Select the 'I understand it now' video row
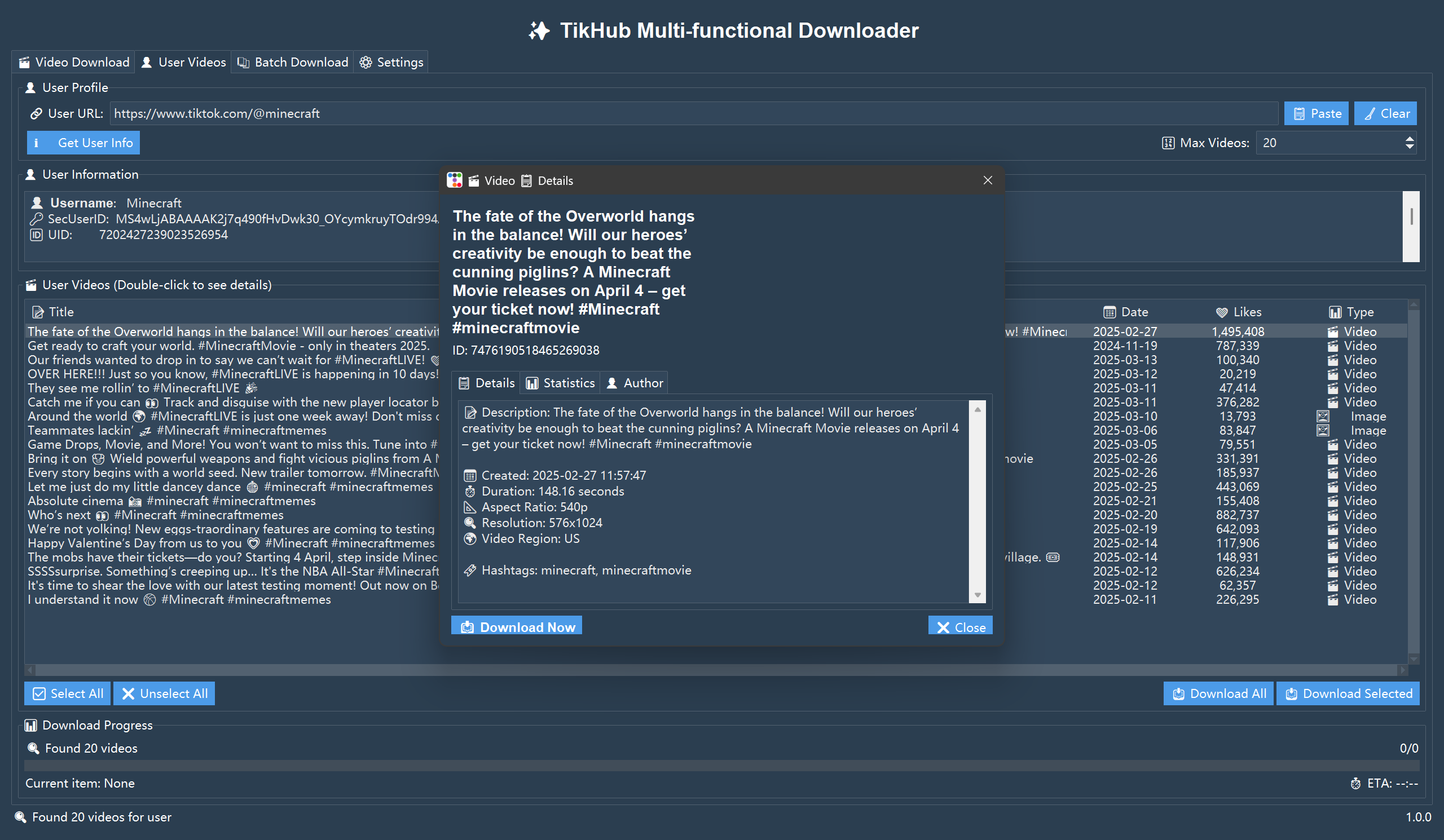This screenshot has width=1444, height=840. (716, 599)
